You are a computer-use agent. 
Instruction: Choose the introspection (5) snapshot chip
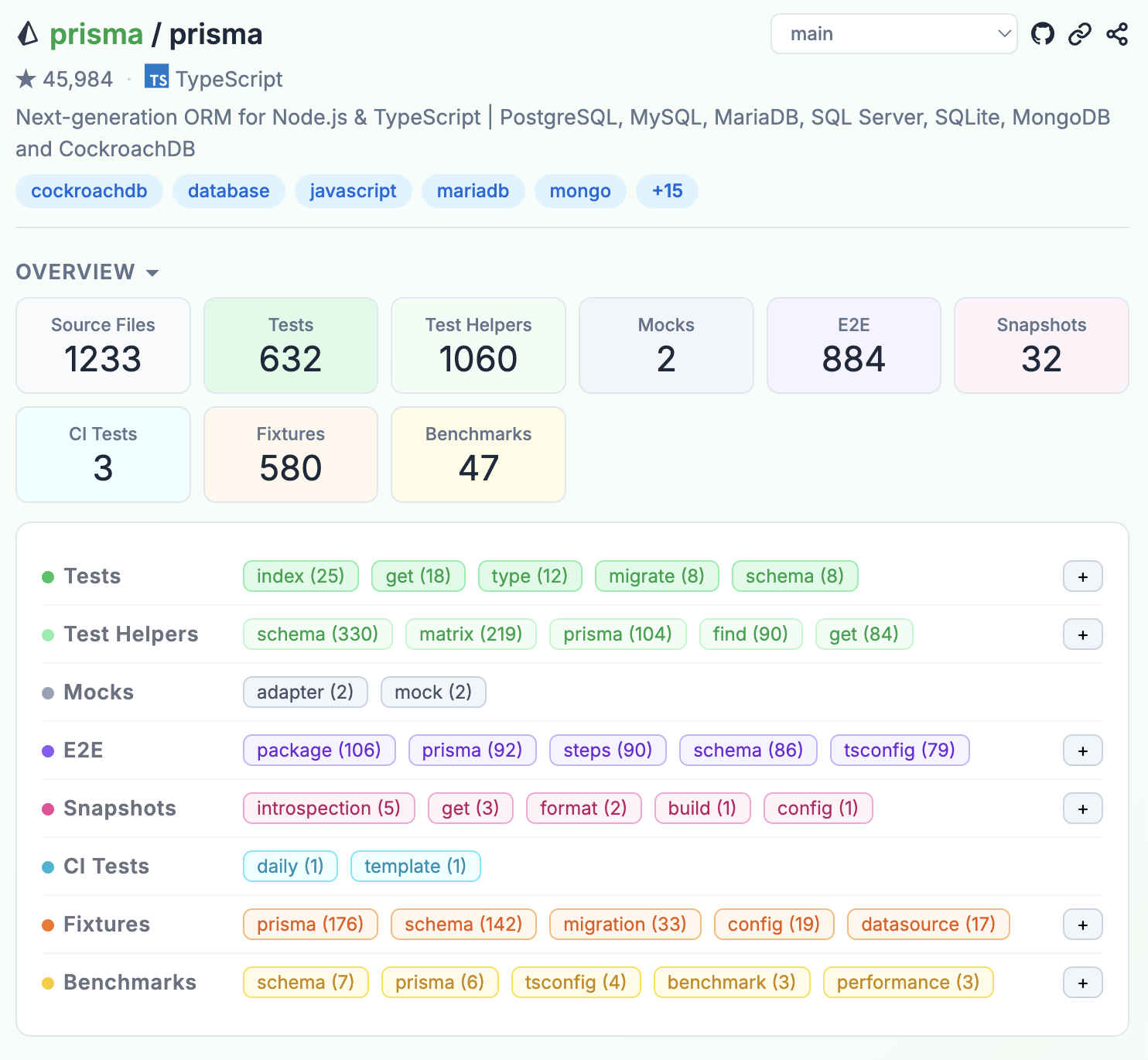click(x=329, y=809)
